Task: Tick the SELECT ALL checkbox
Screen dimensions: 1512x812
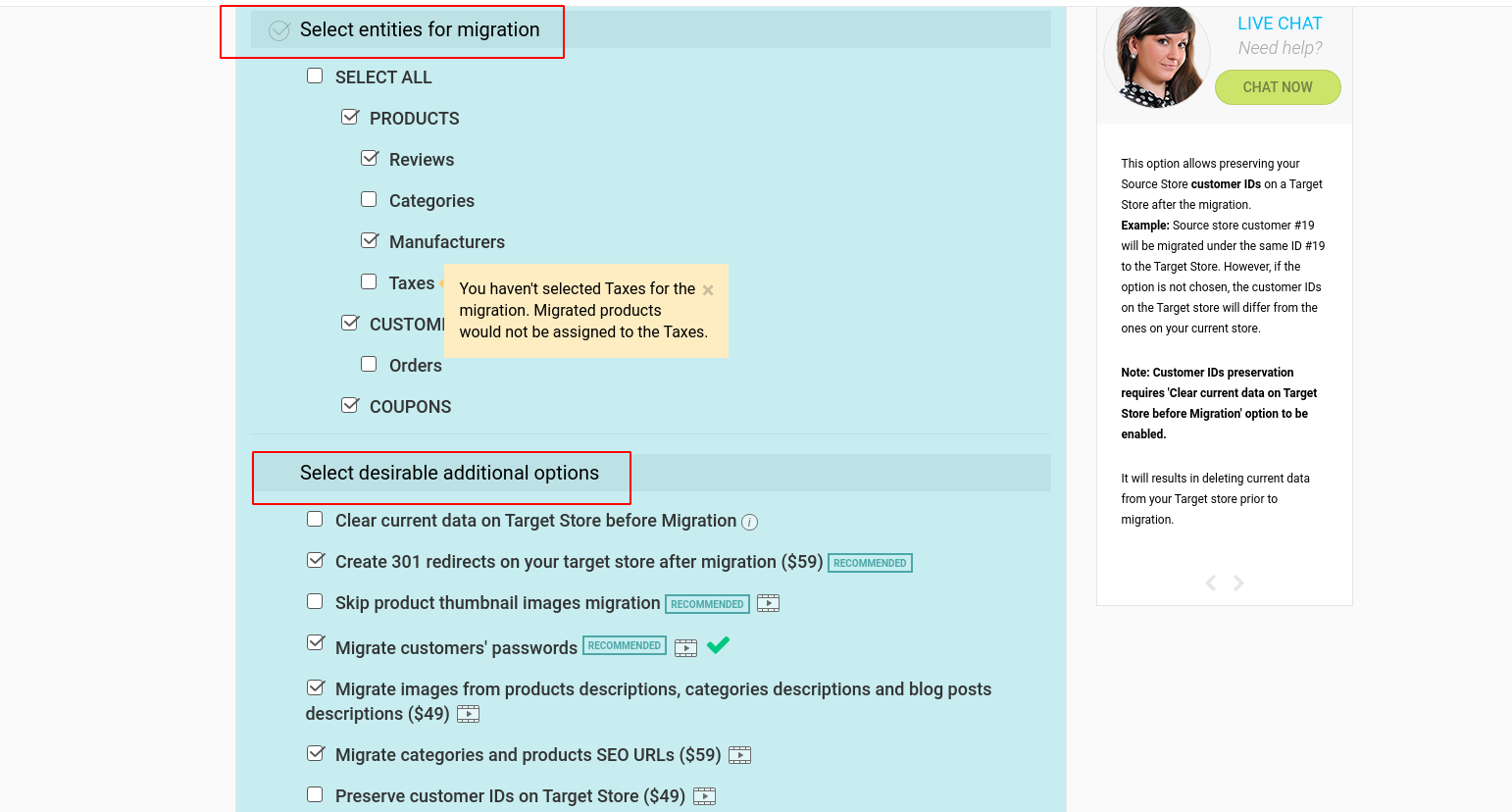Action: (315, 76)
